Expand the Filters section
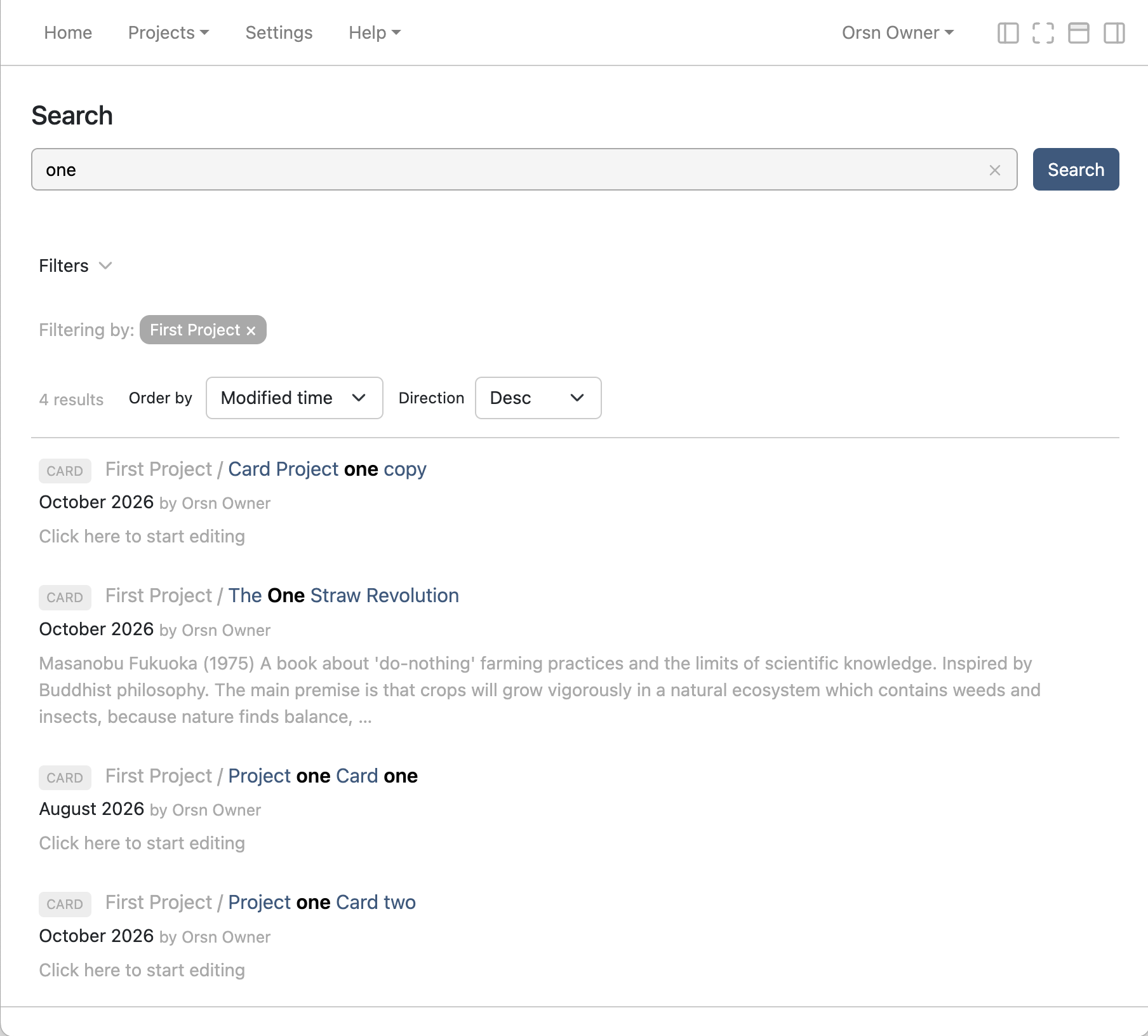 [x=76, y=266]
